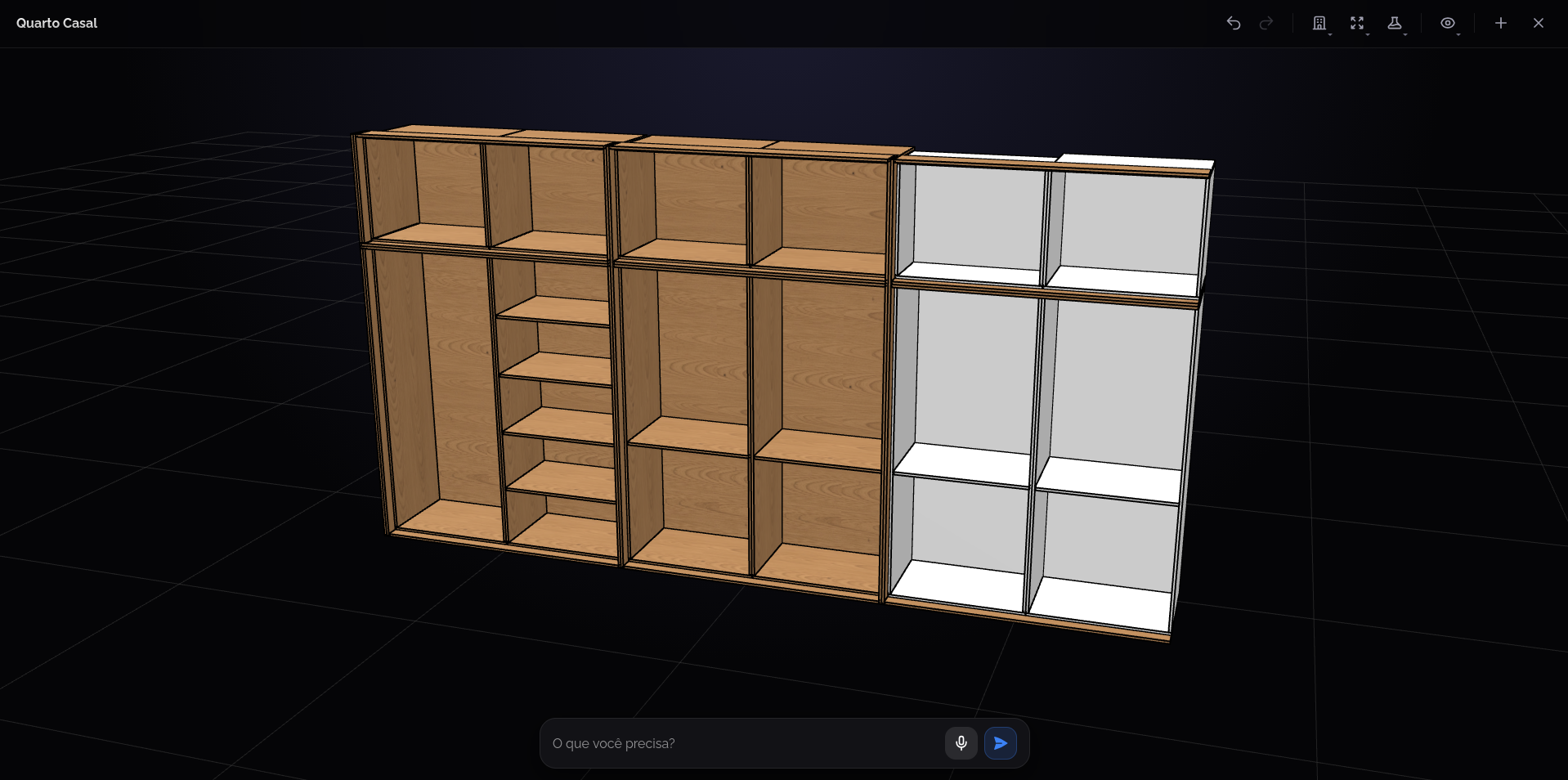Expand the fit-to-view arrows menu

1357,23
